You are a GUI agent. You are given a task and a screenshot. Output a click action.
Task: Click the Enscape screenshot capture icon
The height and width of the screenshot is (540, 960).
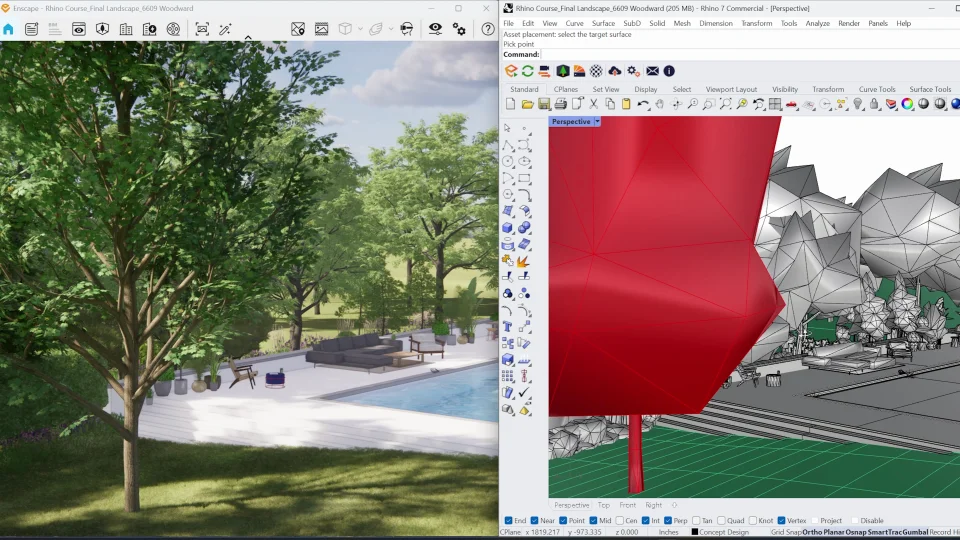[x=202, y=29]
